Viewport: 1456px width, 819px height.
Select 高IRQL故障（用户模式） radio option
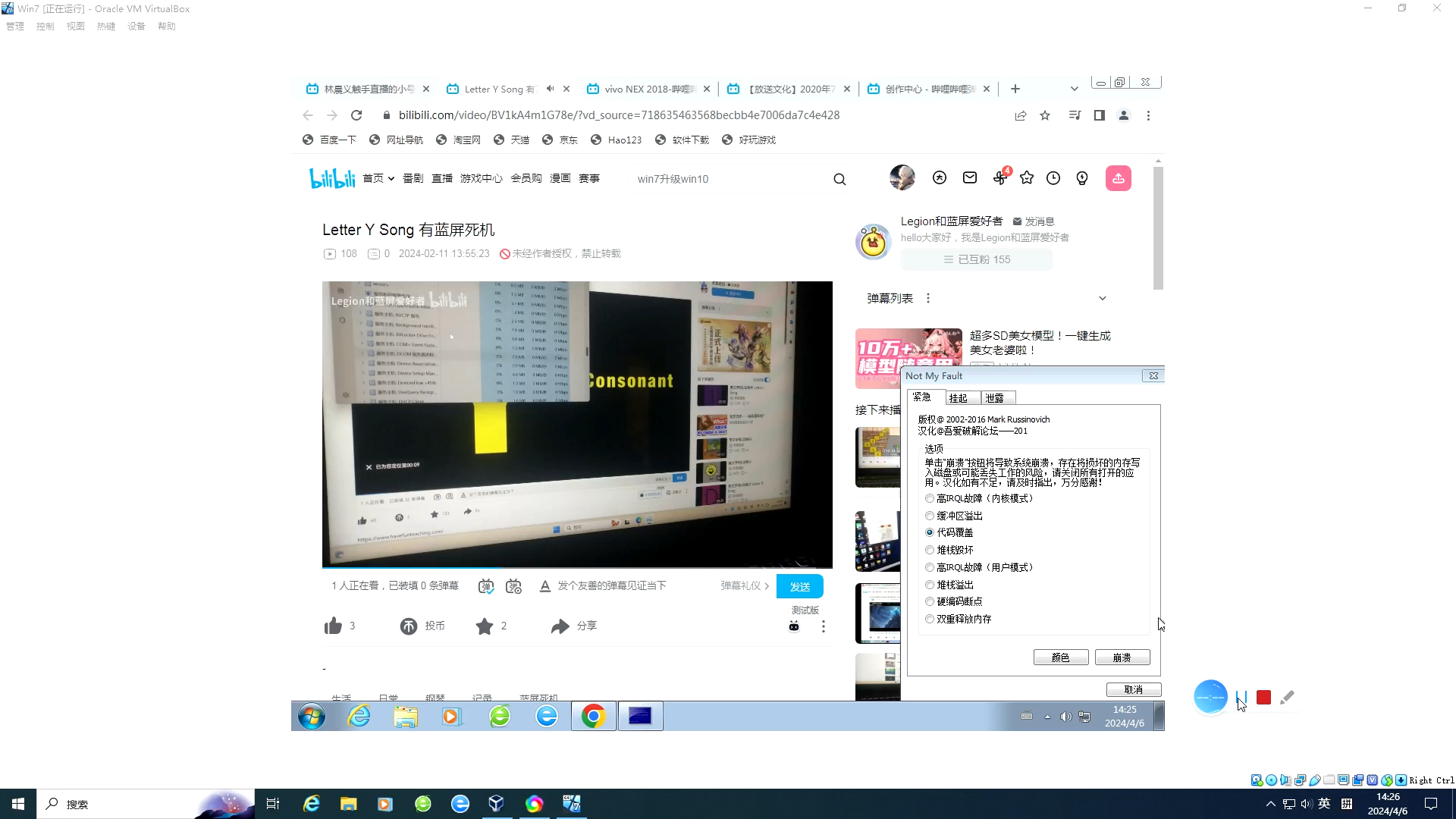tap(930, 567)
